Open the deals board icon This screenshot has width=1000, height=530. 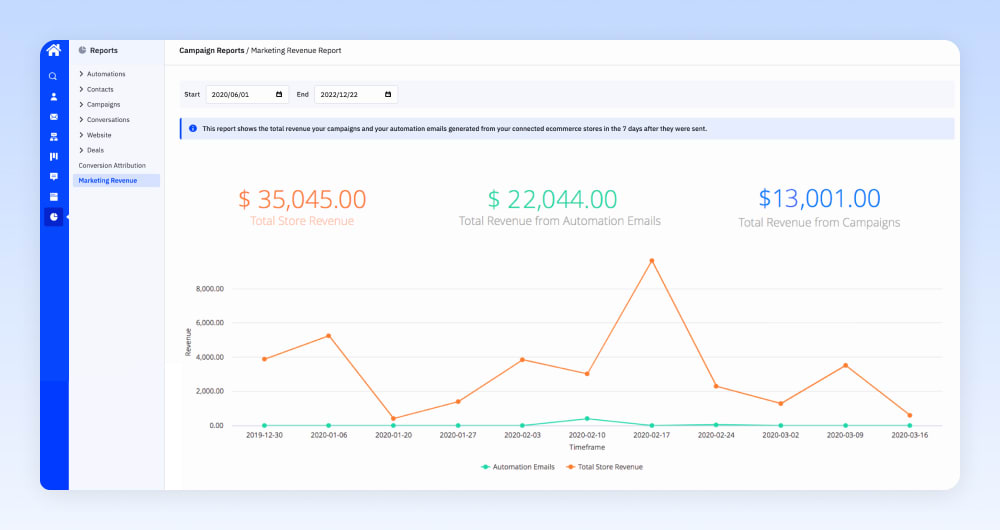(x=54, y=157)
